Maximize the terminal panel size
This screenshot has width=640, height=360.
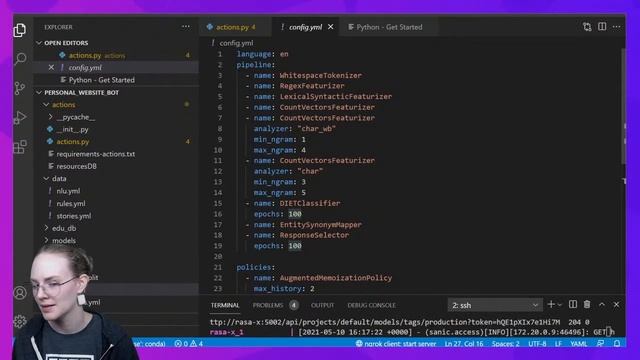click(602, 304)
